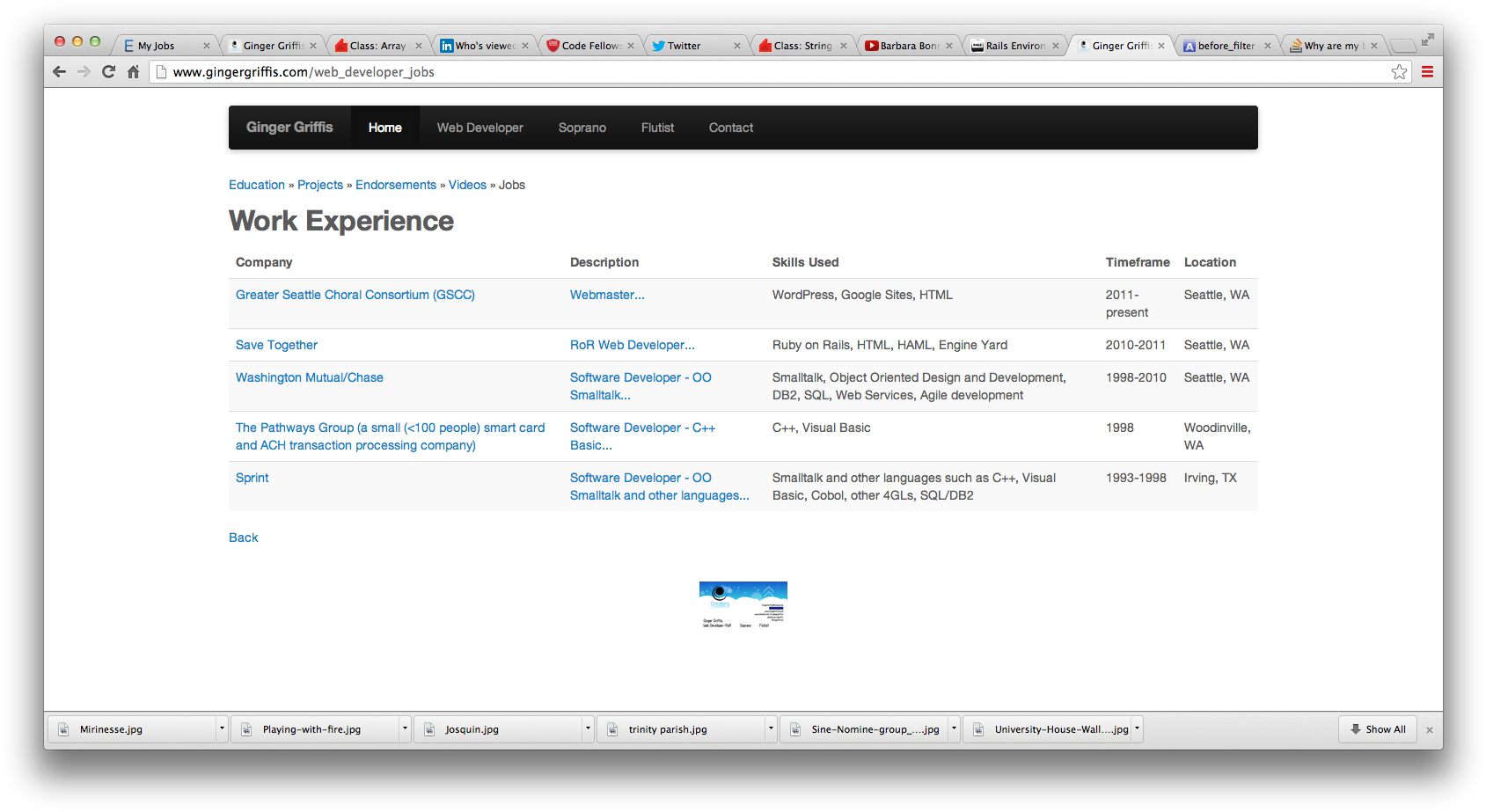
Task: Click the Mirinesse.jpg file icon
Action: pyautogui.click(x=63, y=729)
